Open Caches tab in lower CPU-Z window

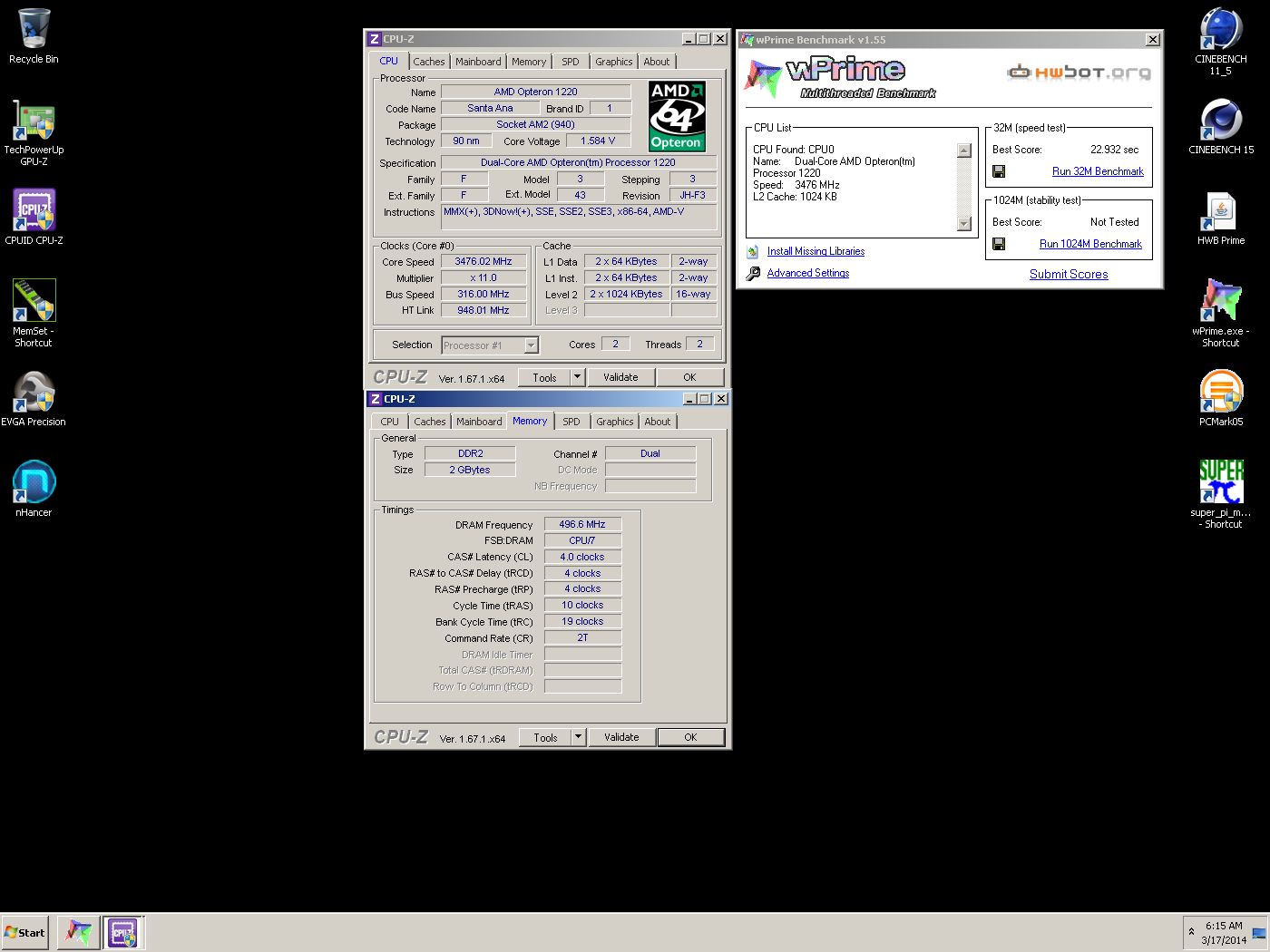(430, 422)
